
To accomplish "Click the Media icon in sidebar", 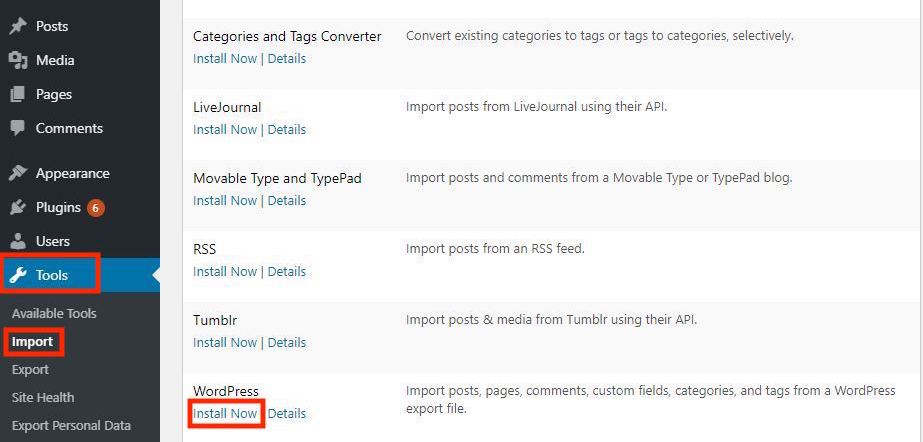I will tap(18, 60).
